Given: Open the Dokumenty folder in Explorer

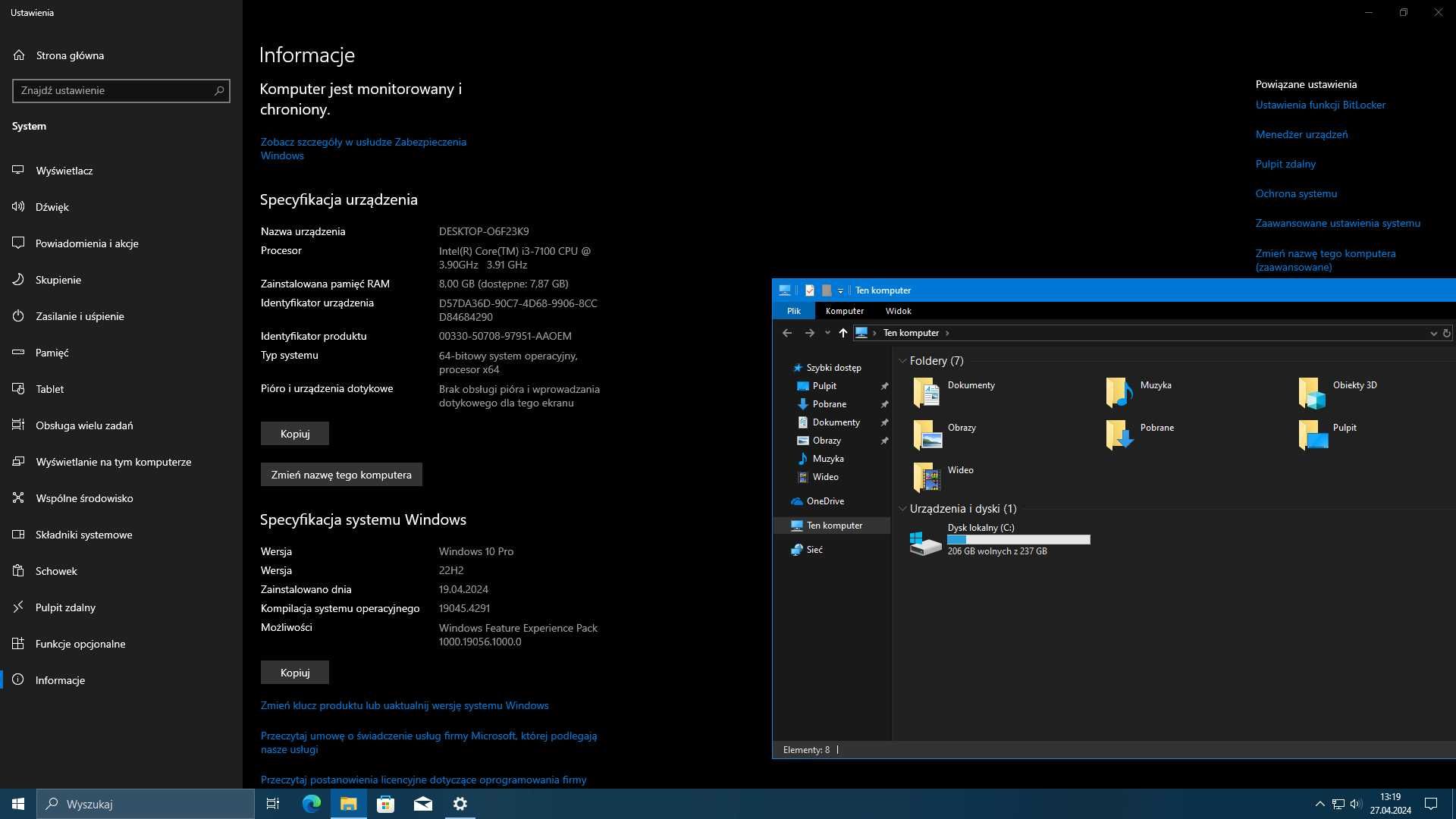Looking at the screenshot, I should point(955,393).
